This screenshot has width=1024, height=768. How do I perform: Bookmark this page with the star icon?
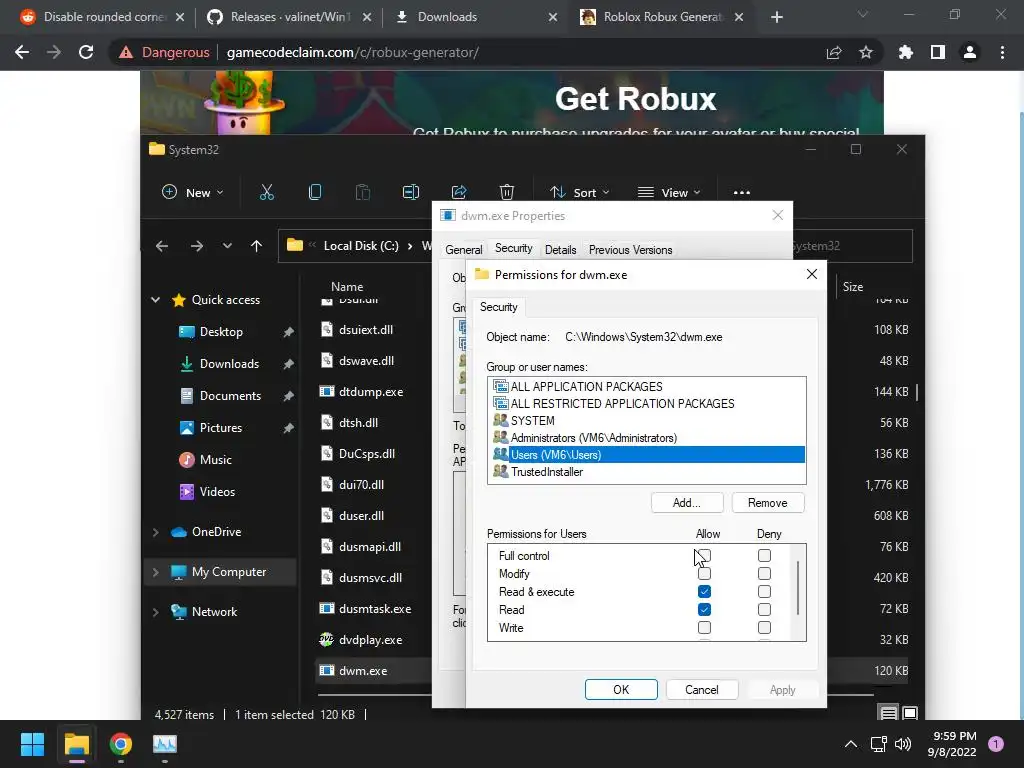pos(866,52)
